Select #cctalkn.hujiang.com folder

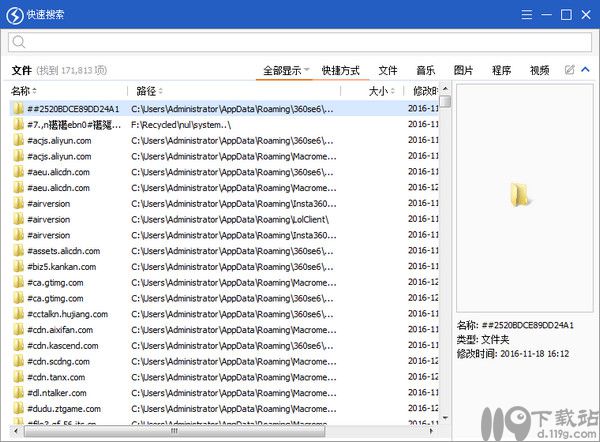[x=67, y=314]
